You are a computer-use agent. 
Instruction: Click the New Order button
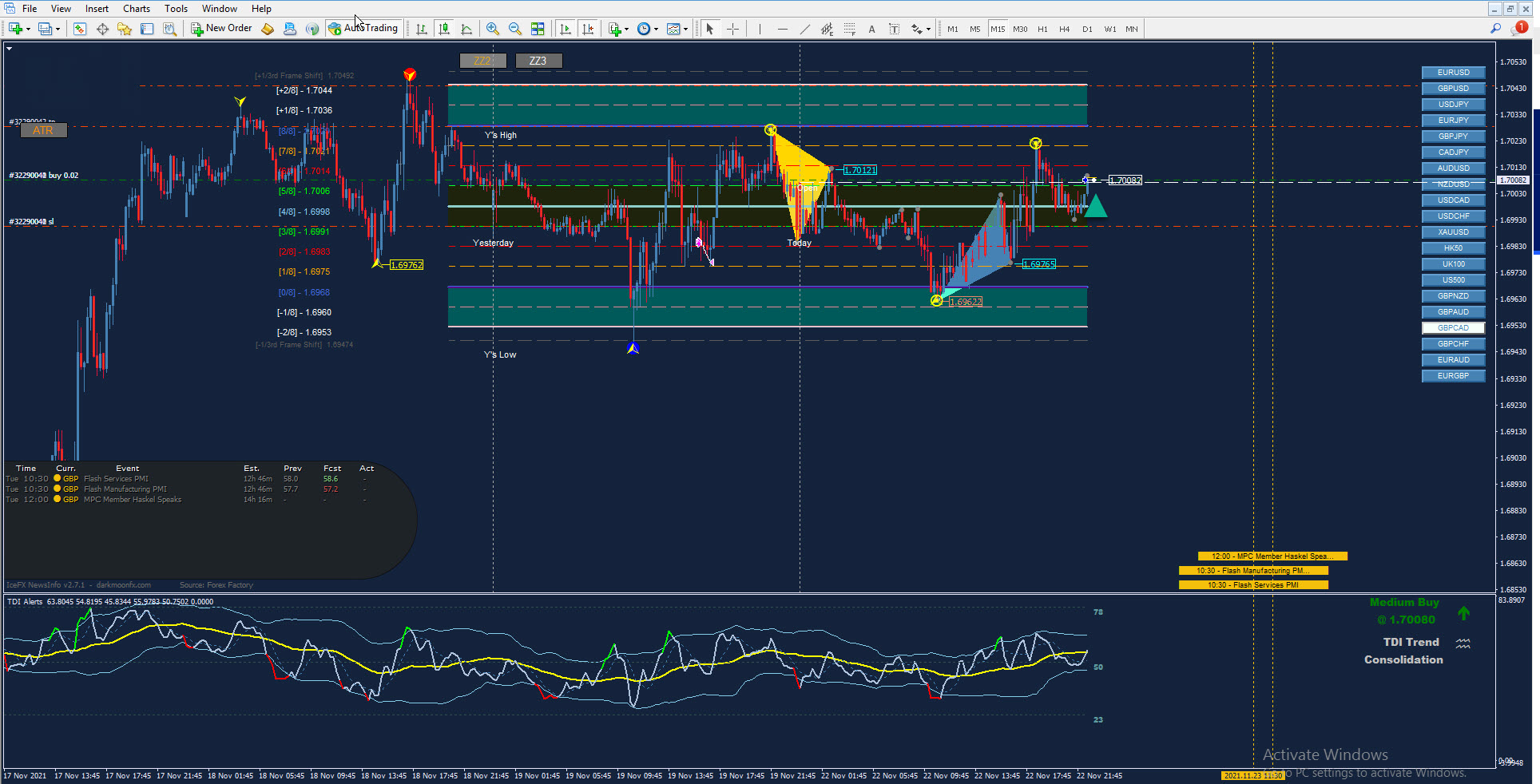221,28
